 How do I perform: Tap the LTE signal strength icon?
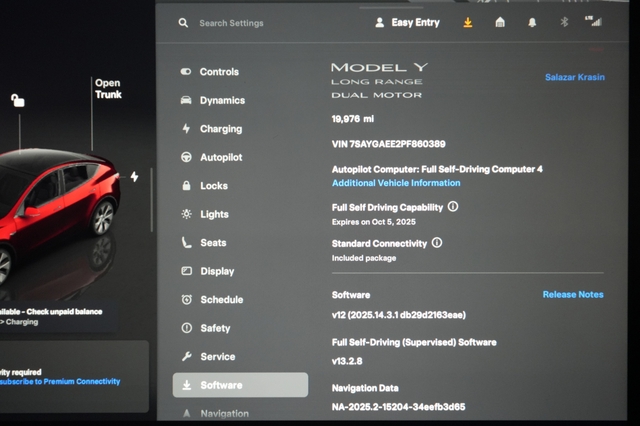coord(593,21)
